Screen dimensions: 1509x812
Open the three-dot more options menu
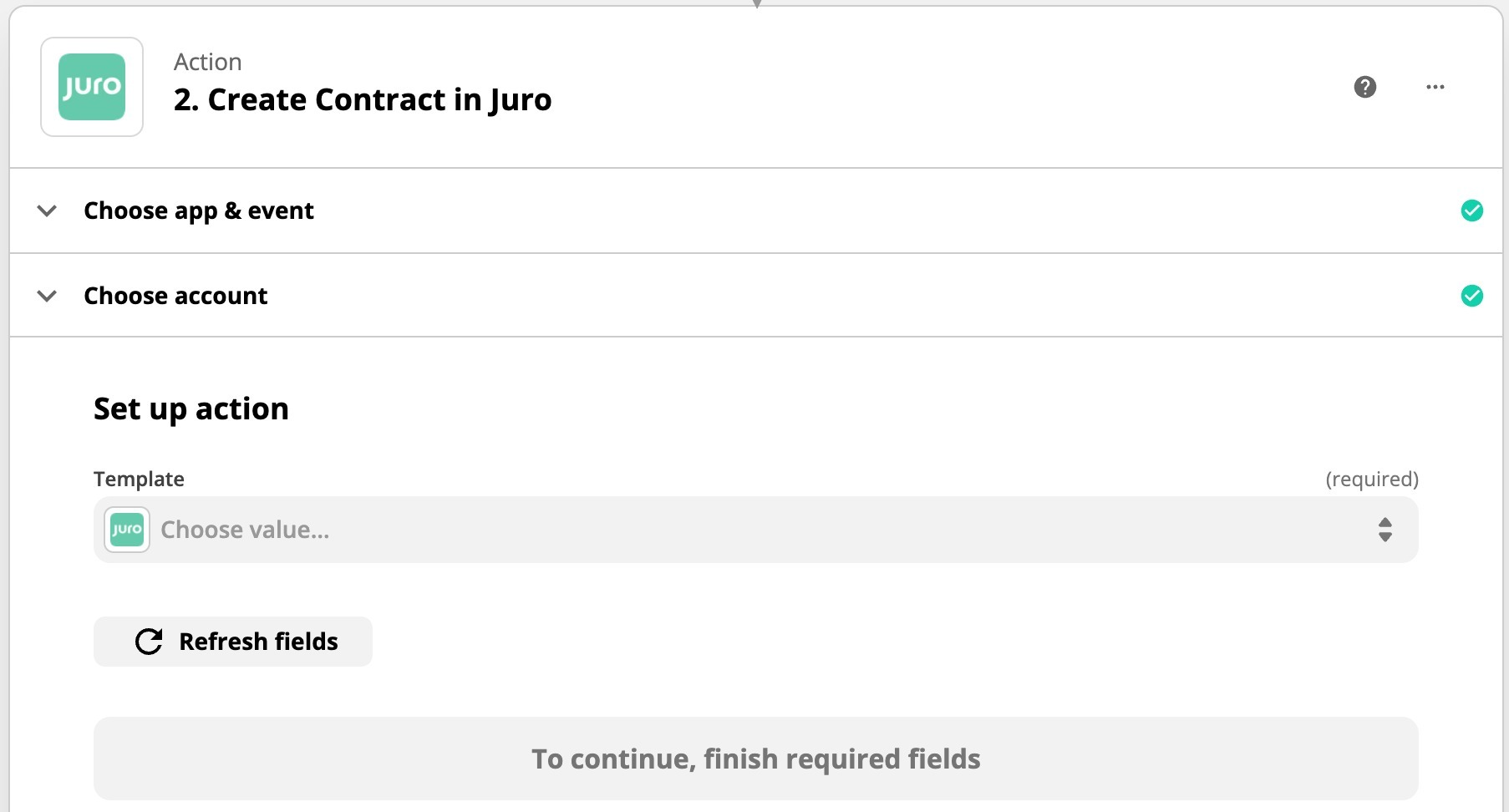point(1435,87)
